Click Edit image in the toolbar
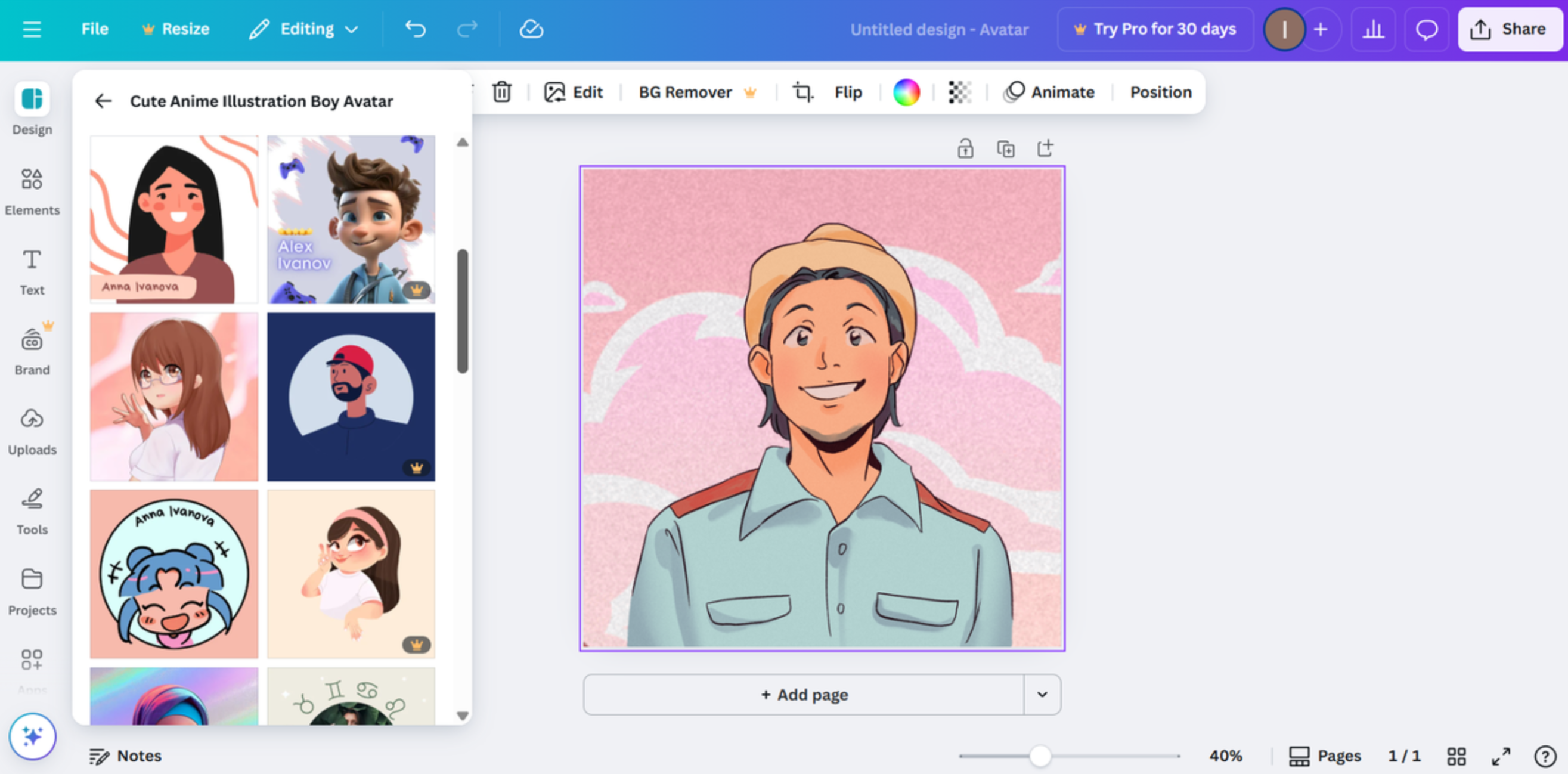The image size is (1568, 774). click(x=573, y=92)
